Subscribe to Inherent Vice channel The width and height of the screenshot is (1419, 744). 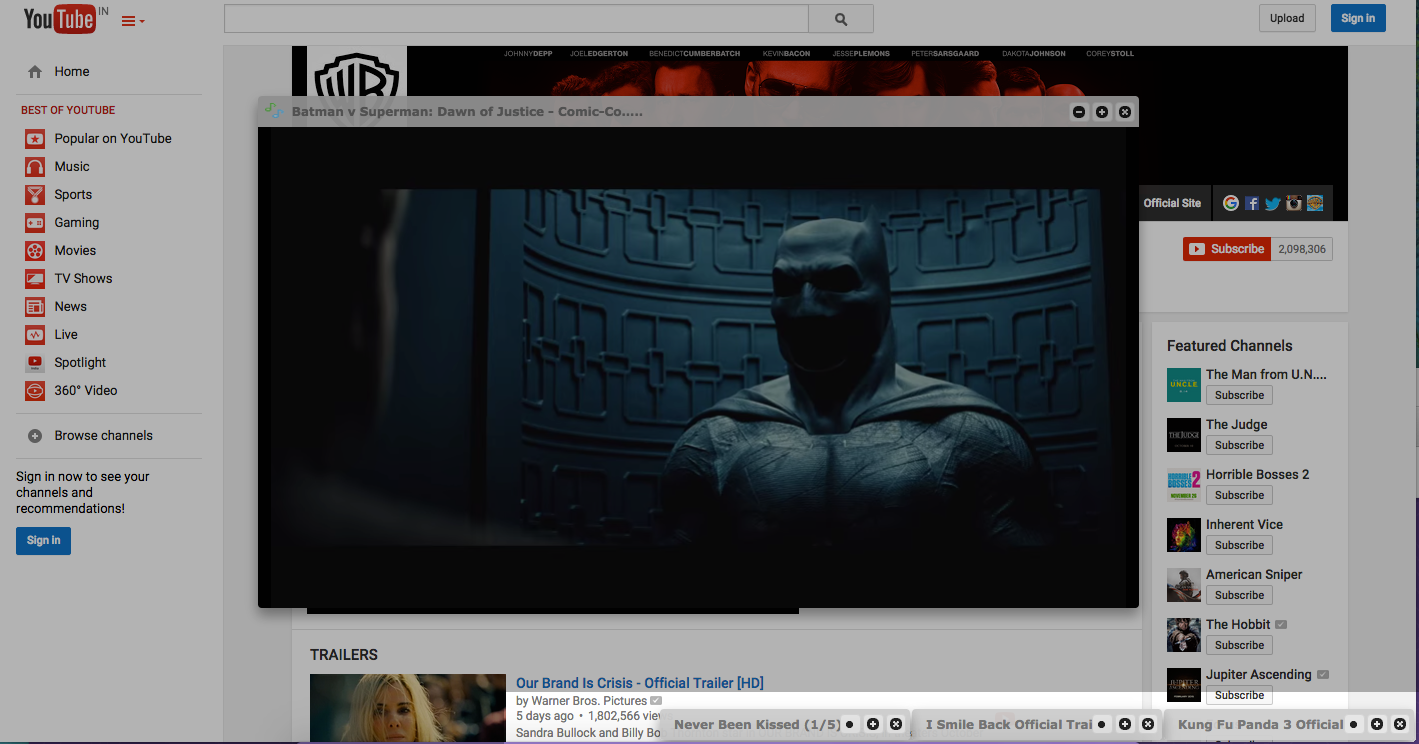(1239, 545)
